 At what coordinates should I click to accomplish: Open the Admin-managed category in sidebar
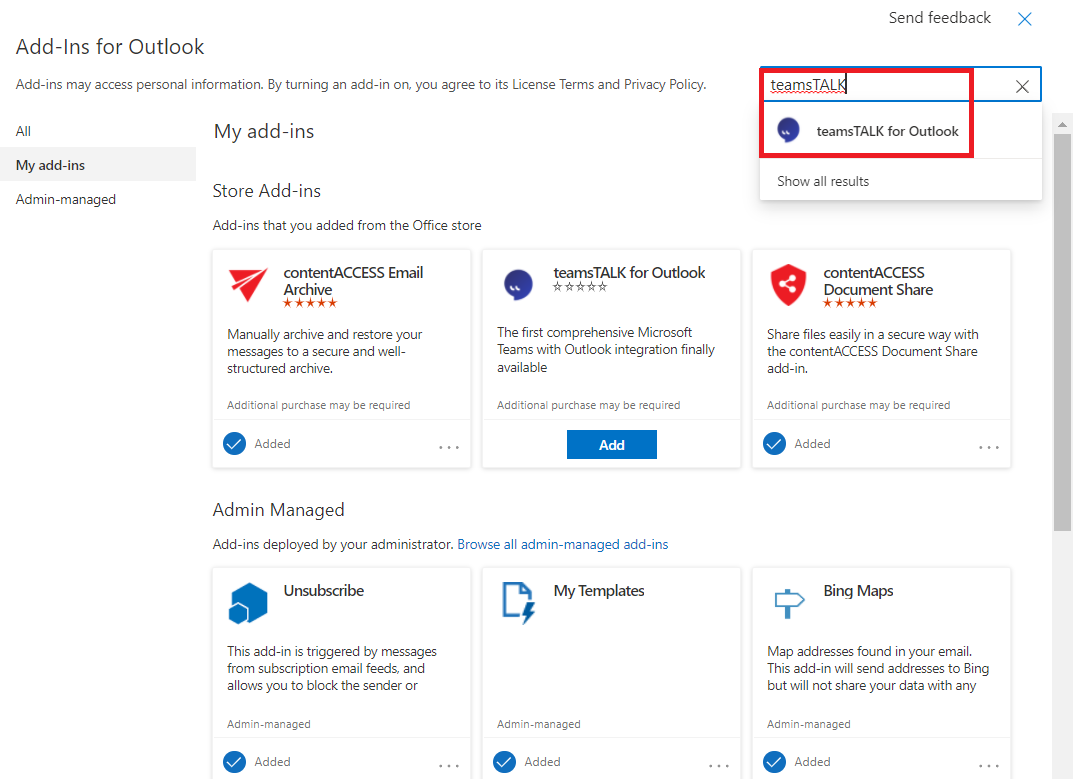pyautogui.click(x=66, y=199)
